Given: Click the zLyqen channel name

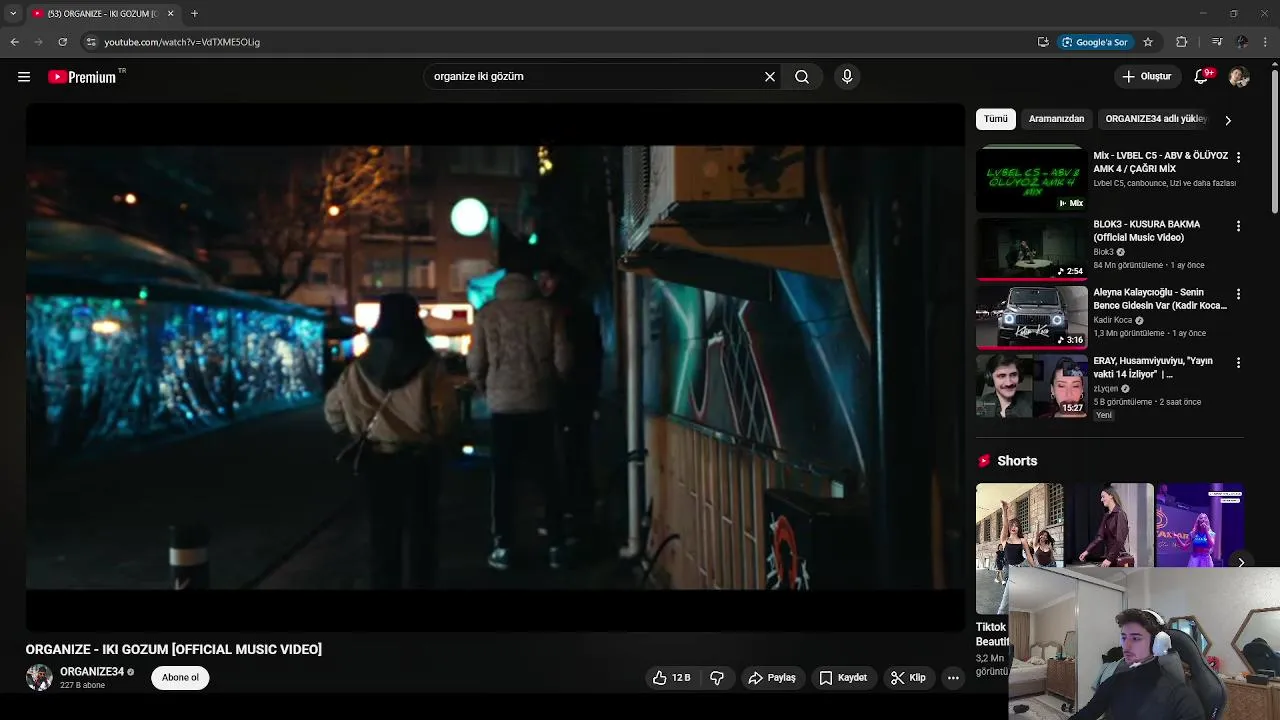Looking at the screenshot, I should [1105, 388].
